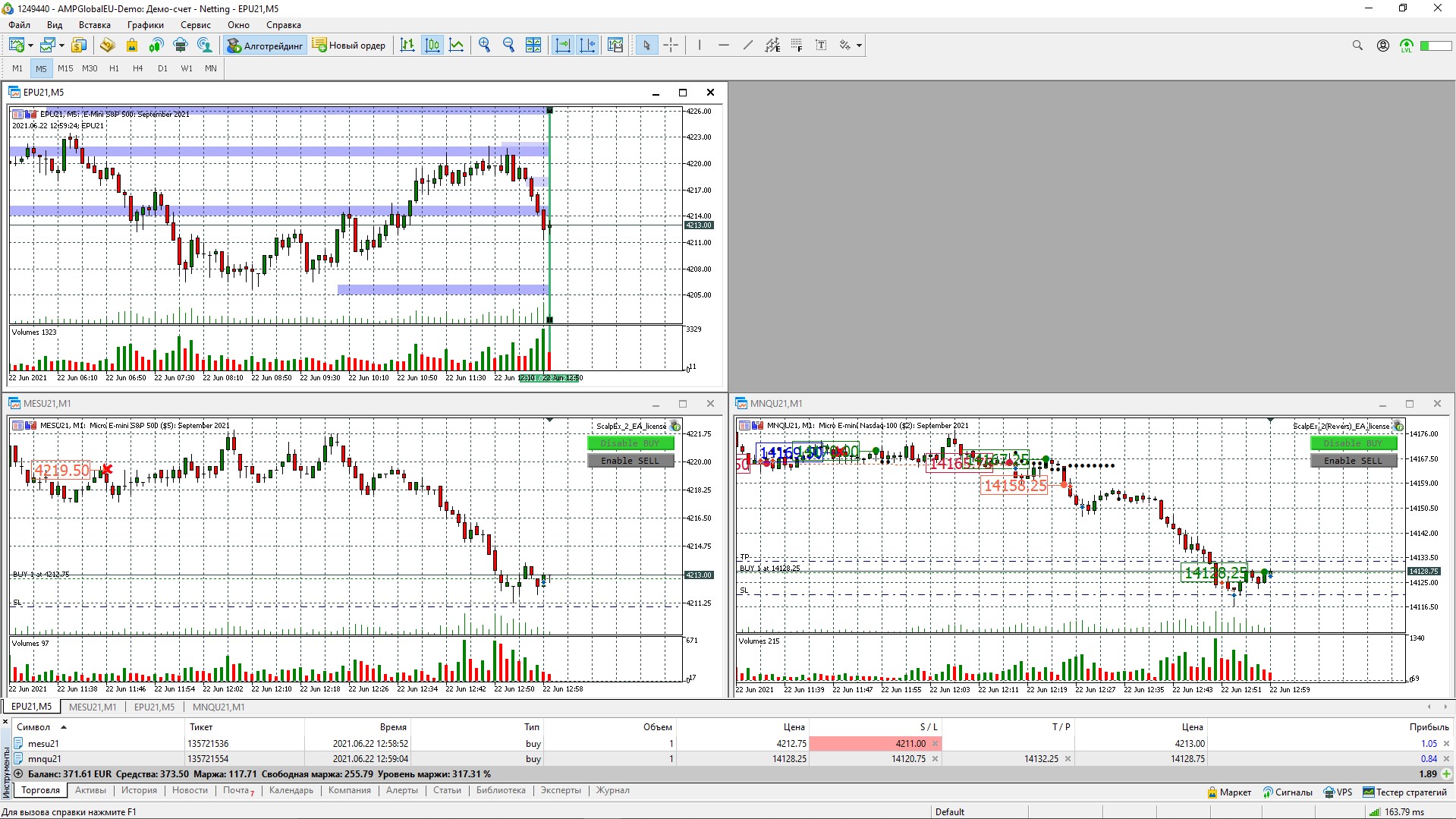Screen dimensions: 1456x819
Task: Select the vertical line drawing tool
Action: click(x=700, y=46)
